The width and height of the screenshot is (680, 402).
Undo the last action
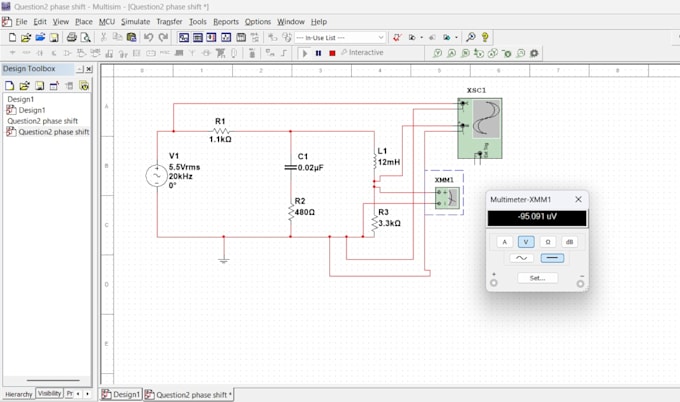[x=148, y=37]
